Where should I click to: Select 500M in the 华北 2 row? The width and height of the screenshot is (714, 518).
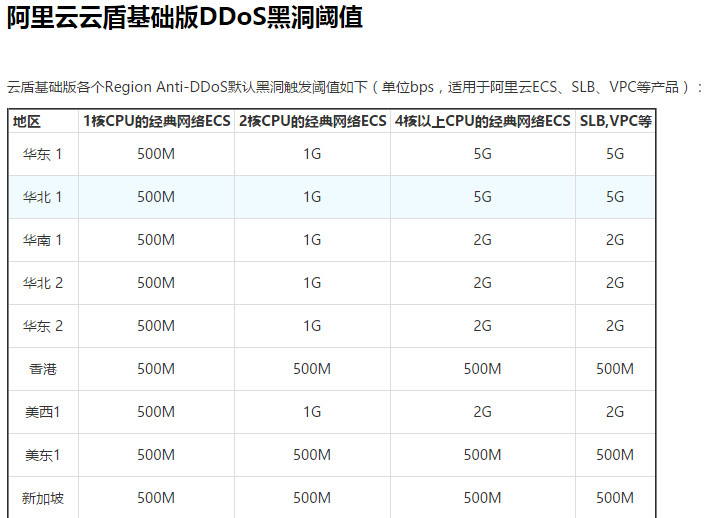point(156,283)
